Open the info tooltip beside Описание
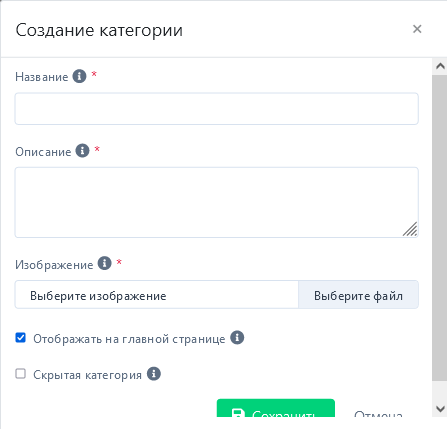This screenshot has height=429, width=447. pos(82,151)
